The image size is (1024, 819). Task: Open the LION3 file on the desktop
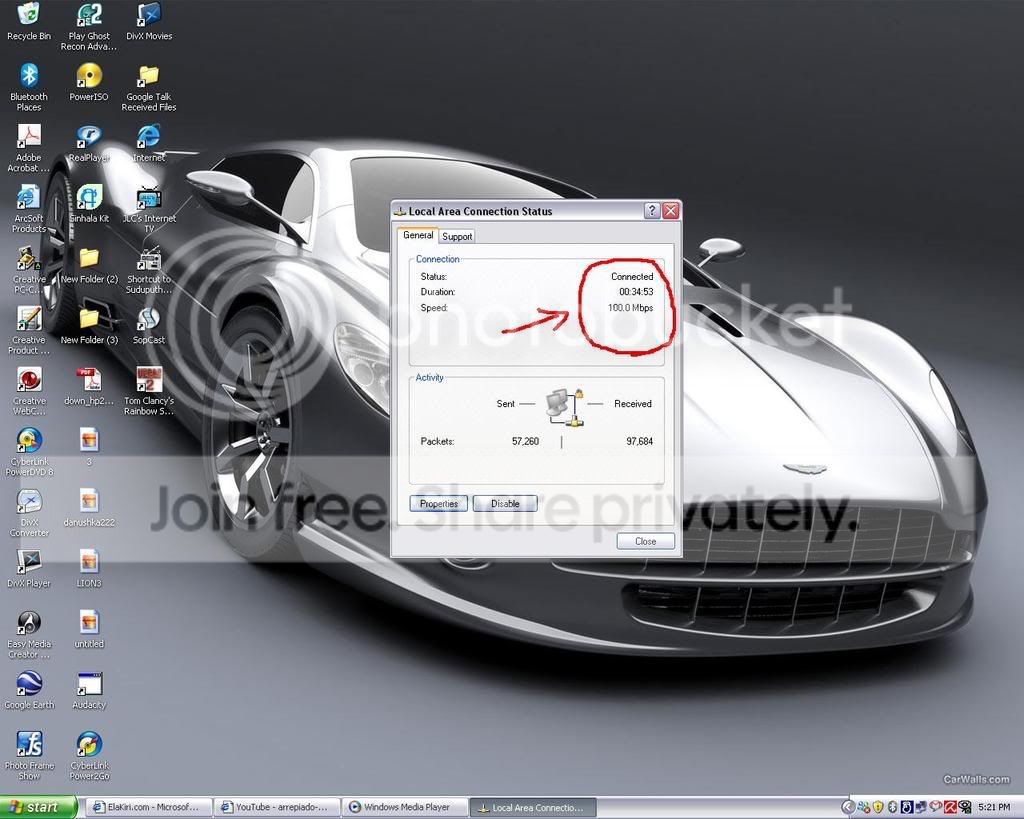point(89,568)
